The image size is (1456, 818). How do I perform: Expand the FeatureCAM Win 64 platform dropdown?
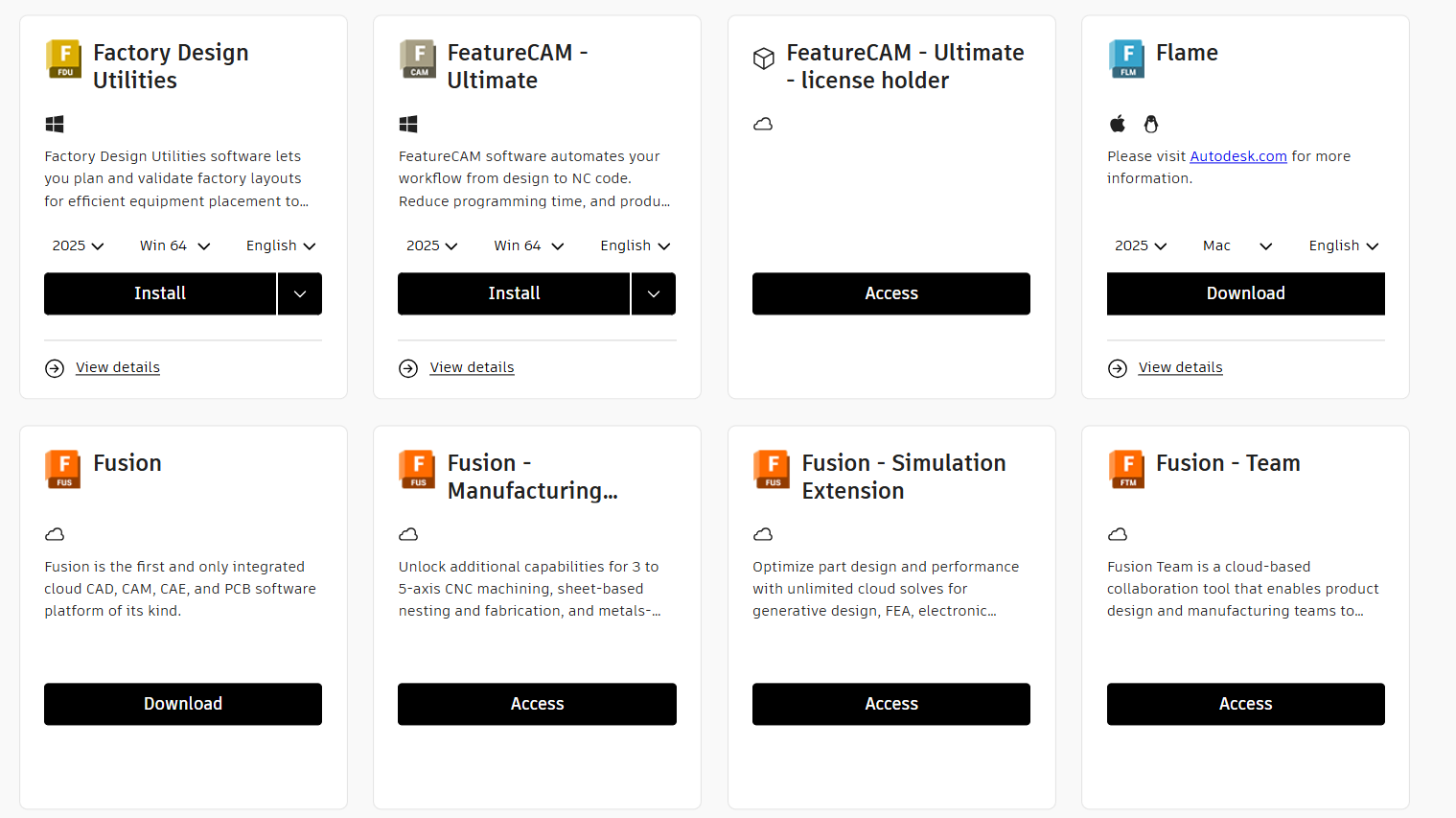(528, 245)
